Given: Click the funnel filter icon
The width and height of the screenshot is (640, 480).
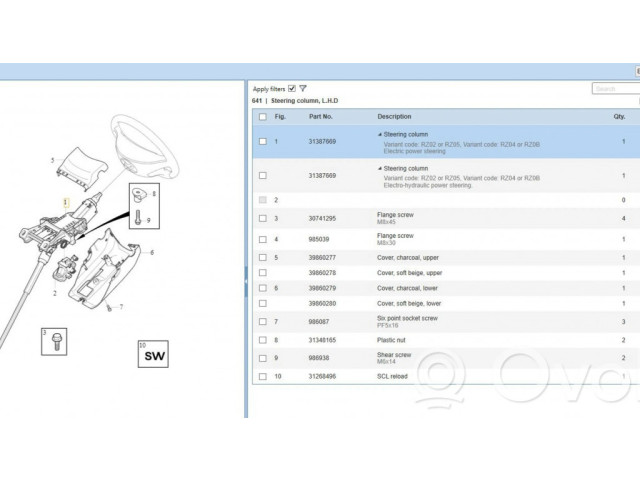Looking at the screenshot, I should (x=303, y=88).
